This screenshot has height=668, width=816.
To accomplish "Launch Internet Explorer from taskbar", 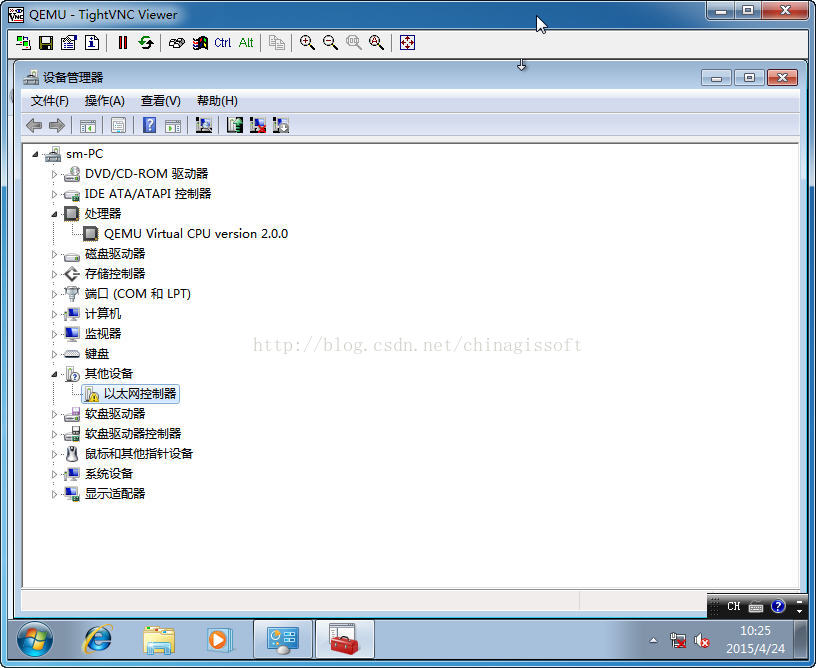I will (97, 639).
